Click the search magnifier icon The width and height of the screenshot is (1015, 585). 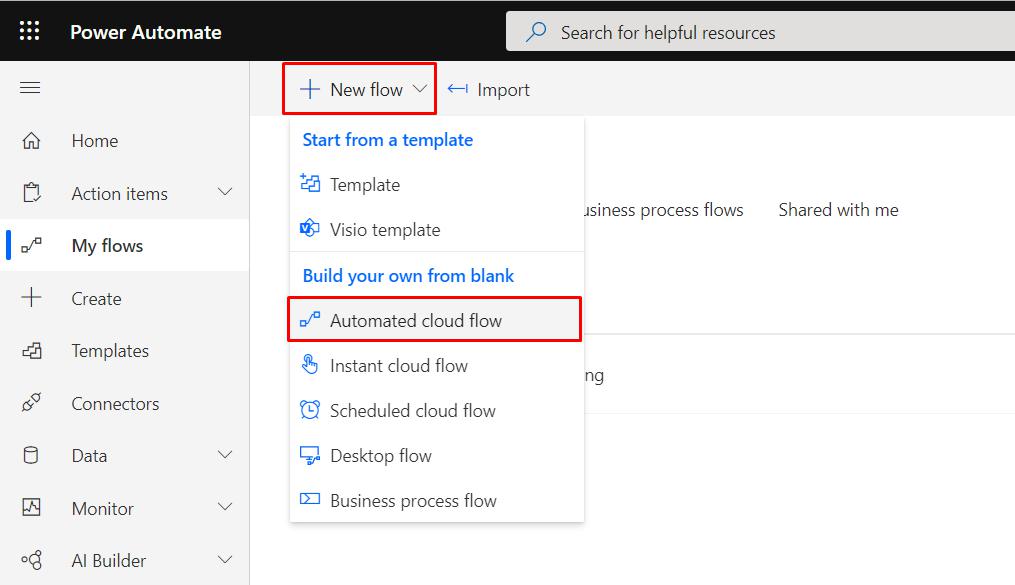point(536,32)
